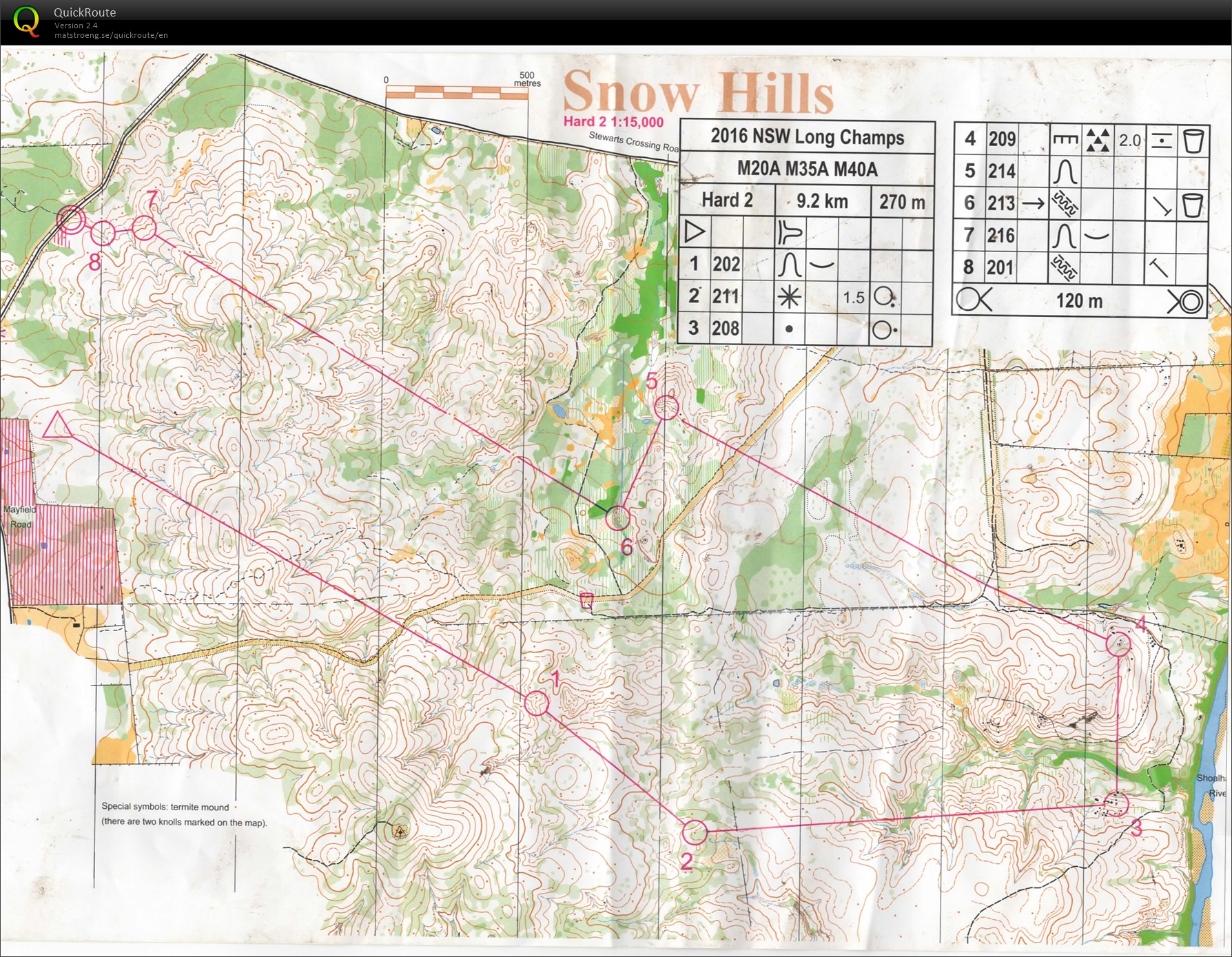Click the refreshment cup symbol in row 4
Image resolution: width=1232 pixels, height=957 pixels.
point(1193,141)
